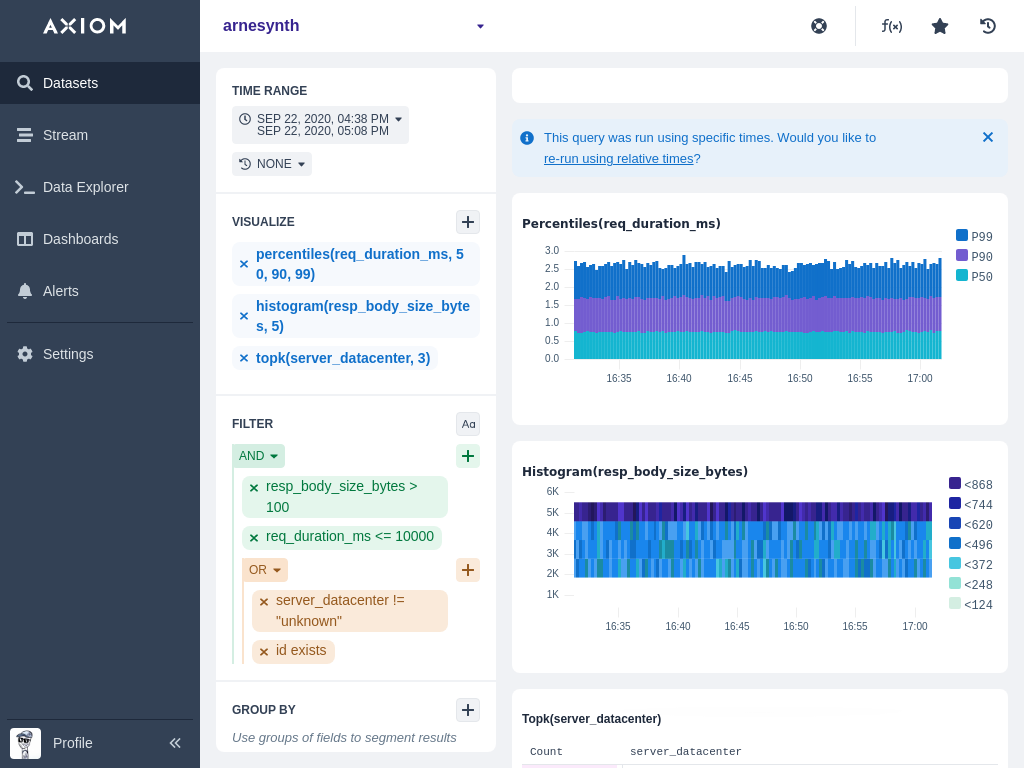The width and height of the screenshot is (1024, 768).
Task: Open starred queries star icon
Action: 940,26
